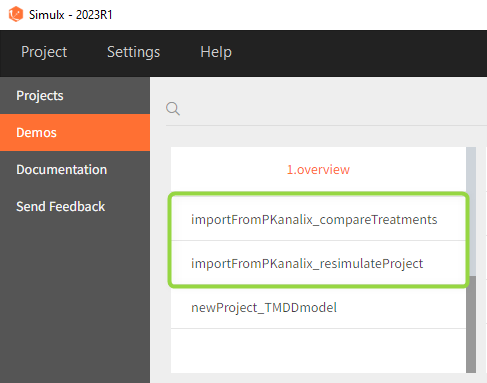This screenshot has width=487, height=383.
Task: Open newProject_TMDDmodel demo
Action: click(x=318, y=307)
